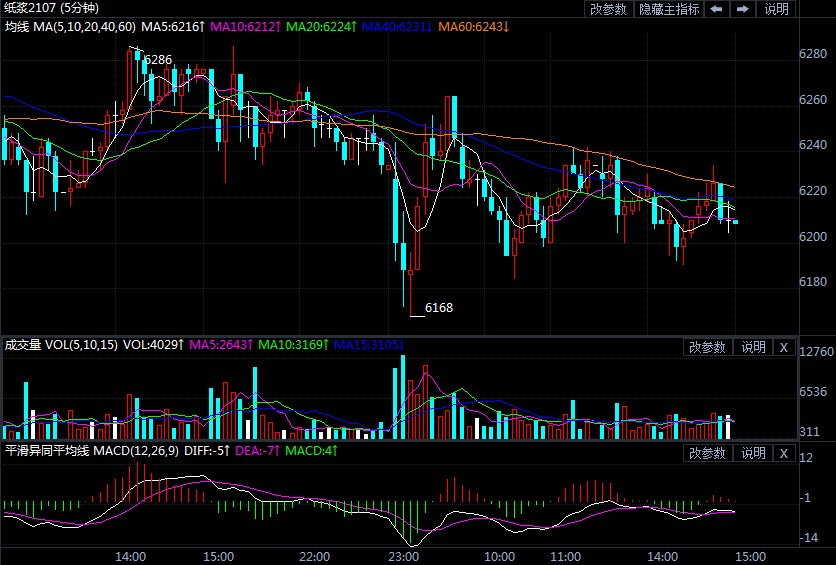Click the 6168 low price label
Viewport: 836px width, 565px height.
[x=439, y=308]
